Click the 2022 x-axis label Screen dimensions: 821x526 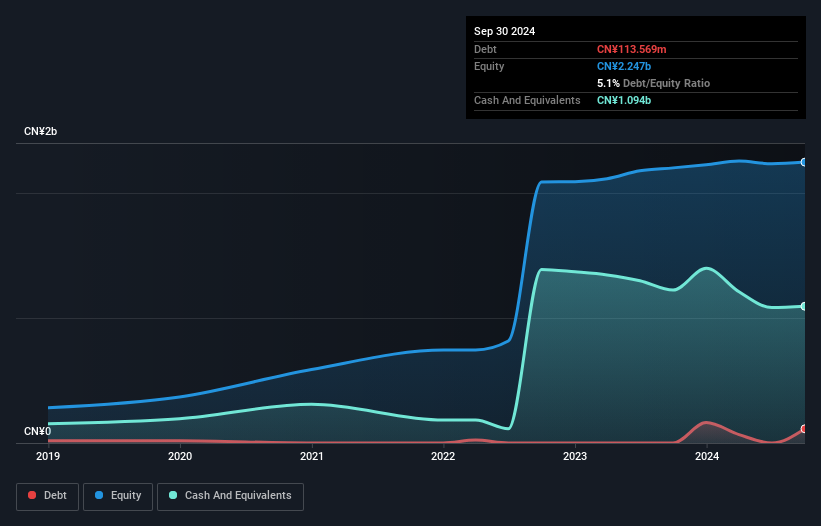tap(443, 456)
